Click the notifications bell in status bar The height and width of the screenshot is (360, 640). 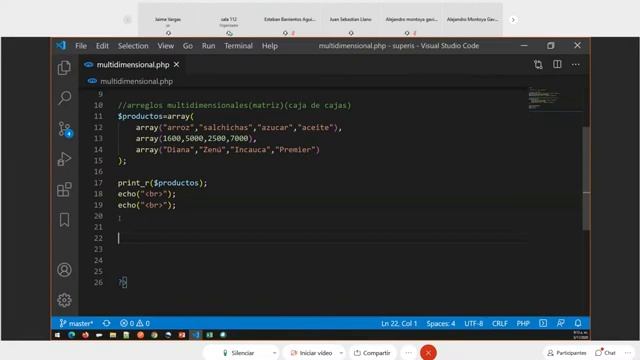(578, 323)
